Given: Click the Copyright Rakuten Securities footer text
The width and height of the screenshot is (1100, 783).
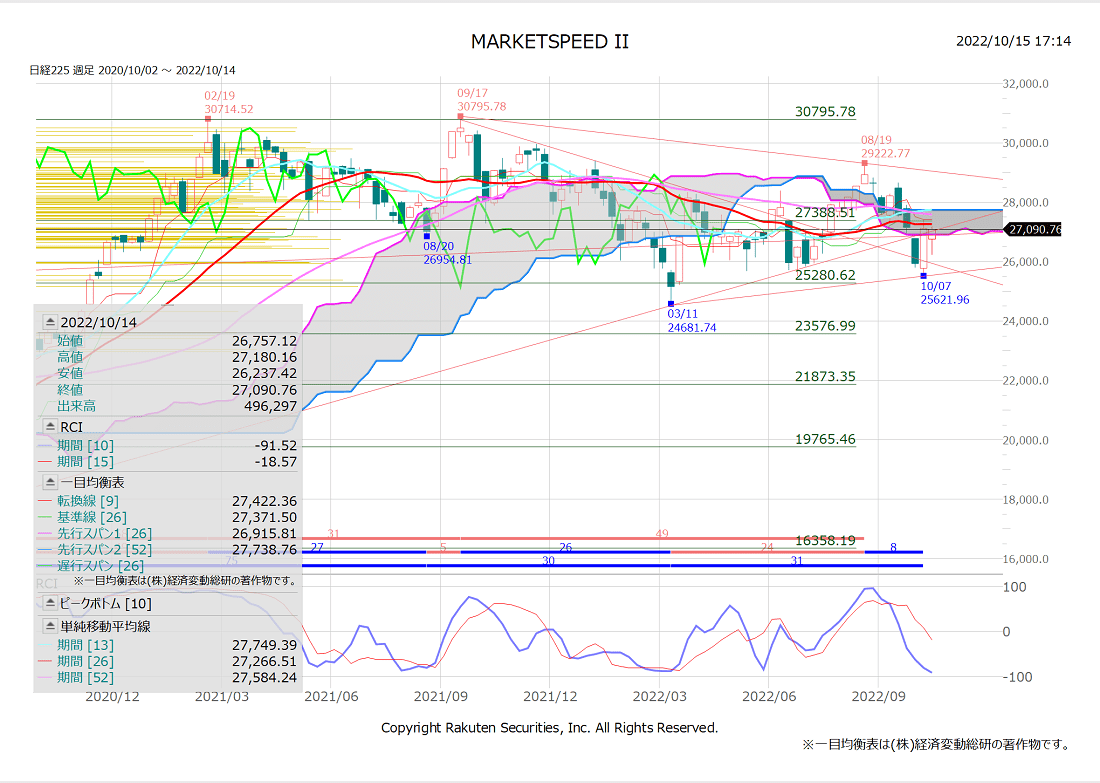Looking at the screenshot, I should point(549,728).
